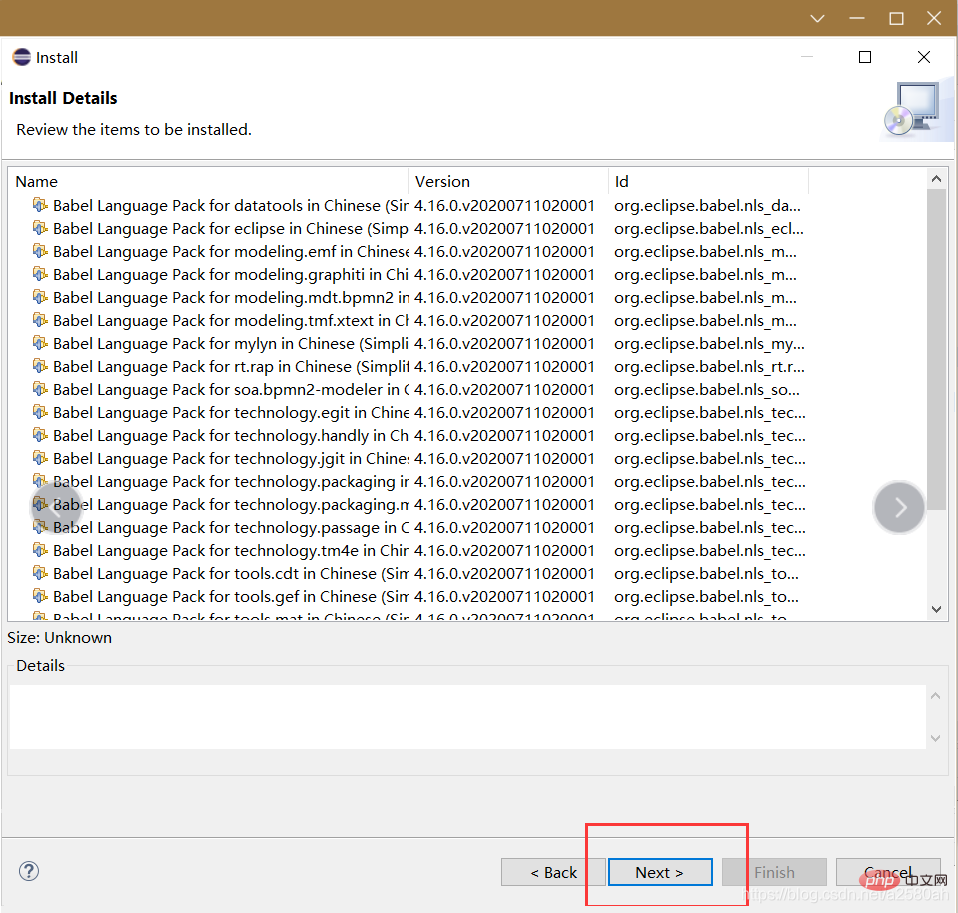The width and height of the screenshot is (958, 913).
Task: Click the Id cell 'org.eclipse.babel.nls_so...'
Action: pos(707,389)
